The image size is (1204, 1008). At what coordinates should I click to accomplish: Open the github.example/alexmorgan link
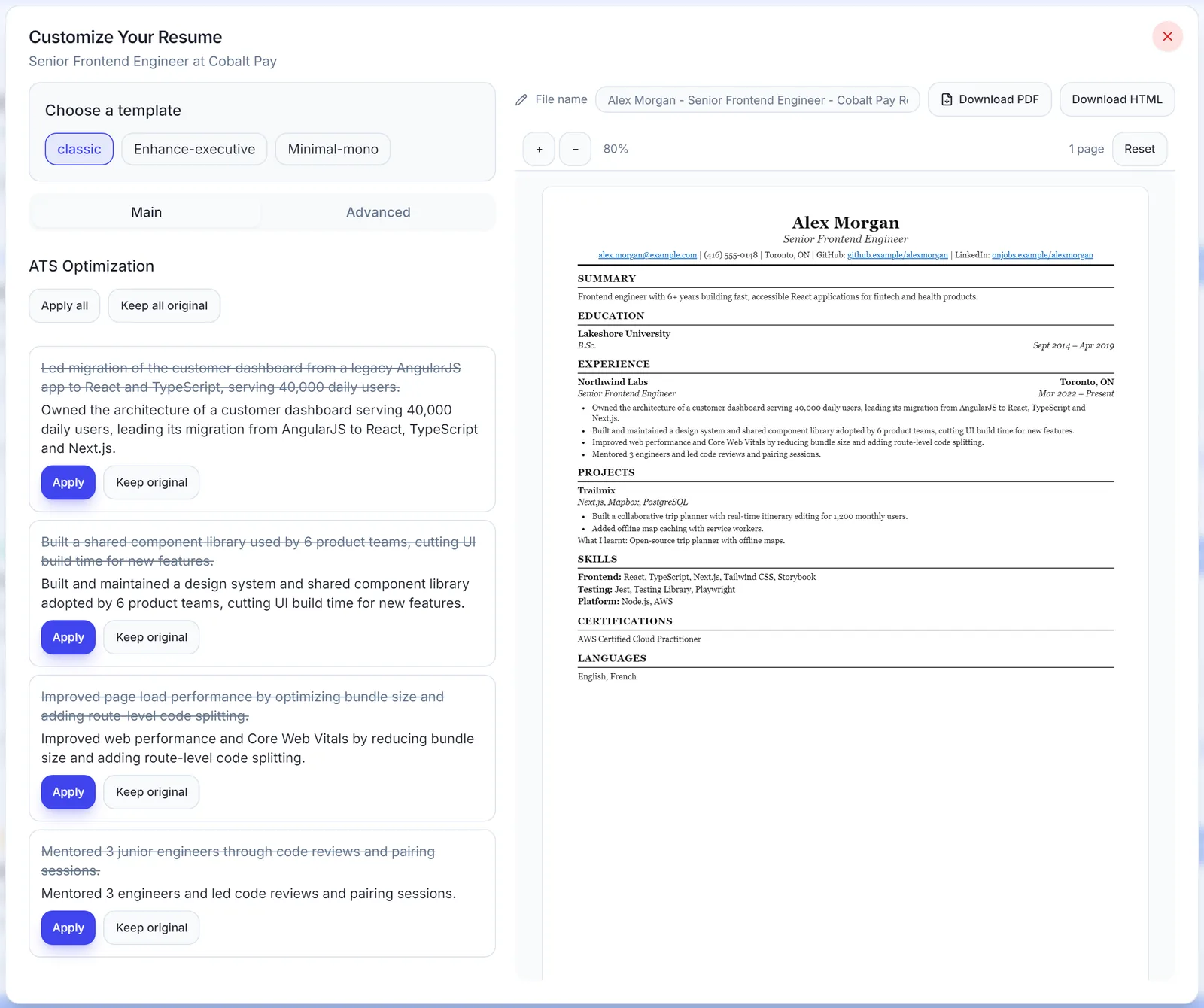pos(898,255)
